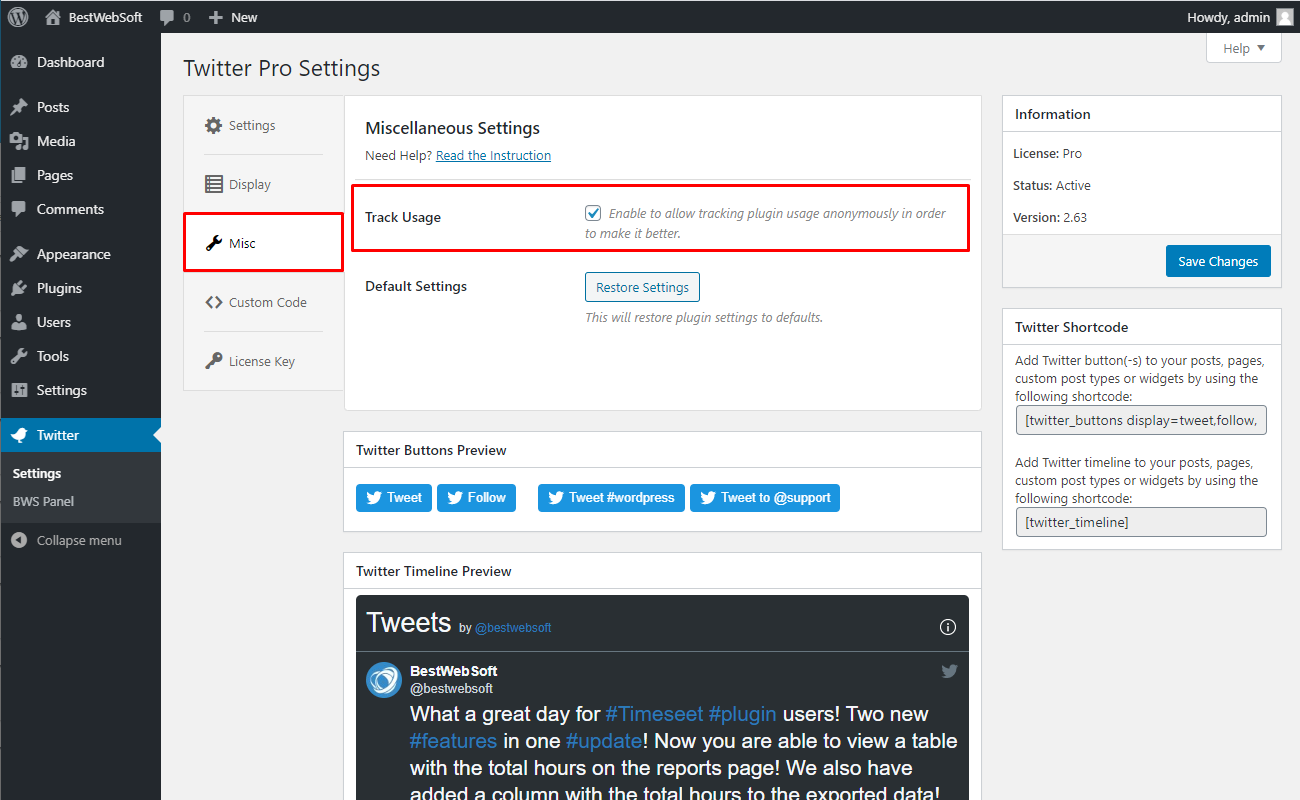Click the WordPress logo icon
This screenshot has height=800, width=1300.
click(x=18, y=16)
